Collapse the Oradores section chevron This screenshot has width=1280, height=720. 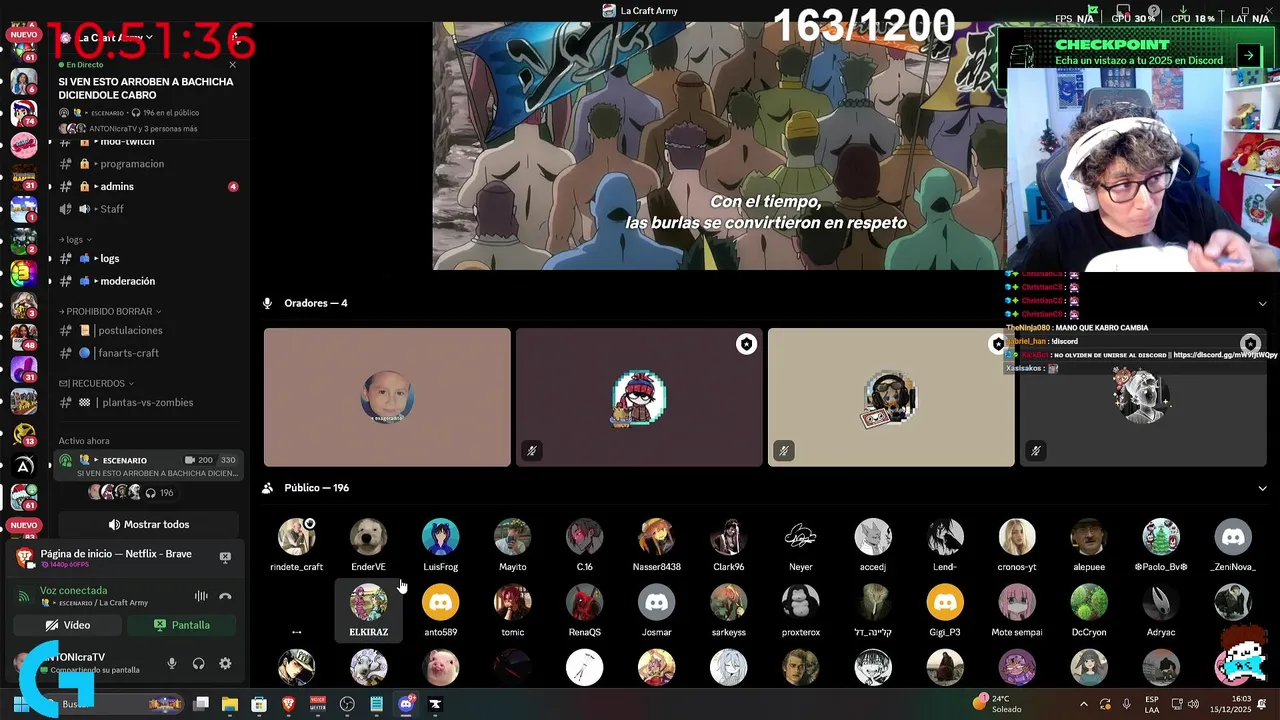[x=1262, y=303]
